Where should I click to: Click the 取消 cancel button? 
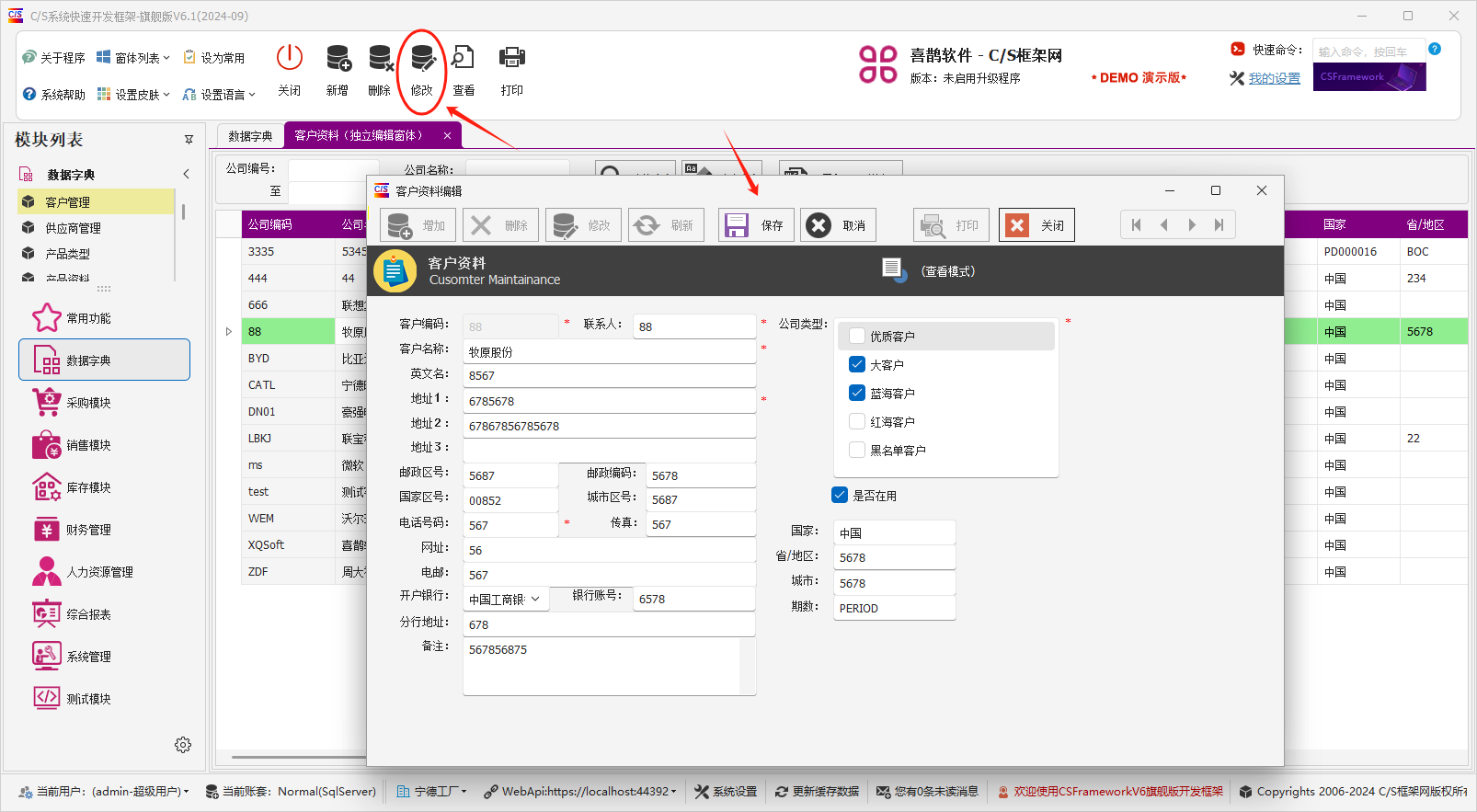(838, 225)
